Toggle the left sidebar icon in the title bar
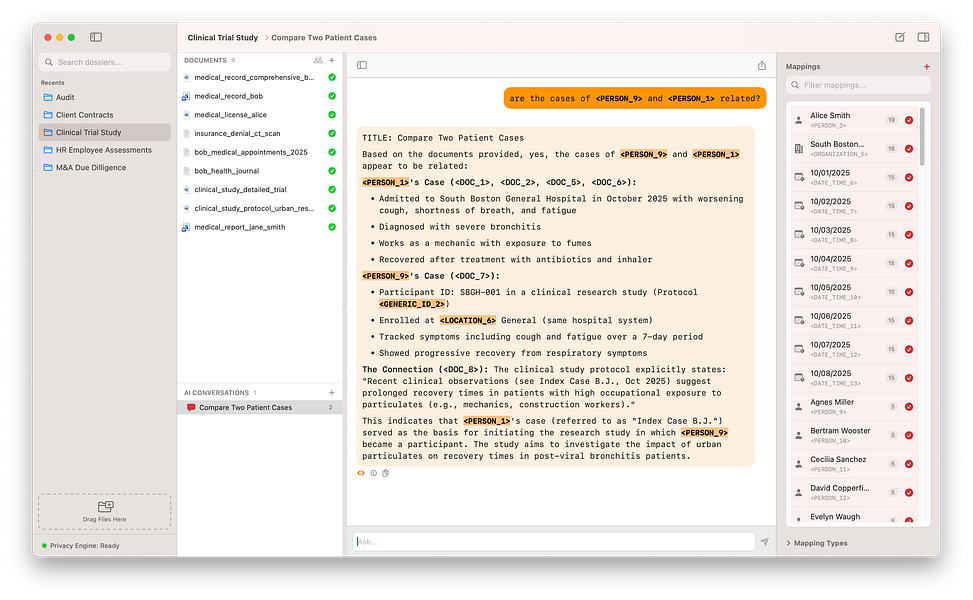This screenshot has width=973, height=600. 96,37
